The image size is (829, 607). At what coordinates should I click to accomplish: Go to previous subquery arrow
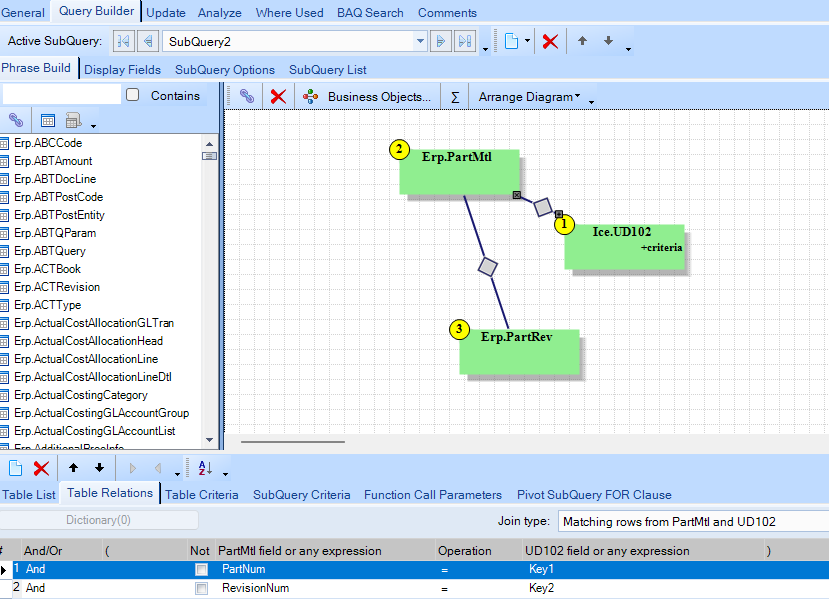(x=148, y=41)
